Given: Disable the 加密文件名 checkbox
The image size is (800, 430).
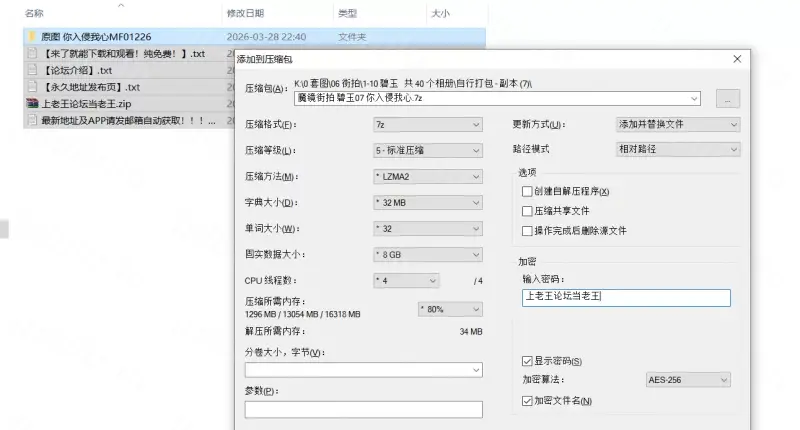Looking at the screenshot, I should point(527,401).
